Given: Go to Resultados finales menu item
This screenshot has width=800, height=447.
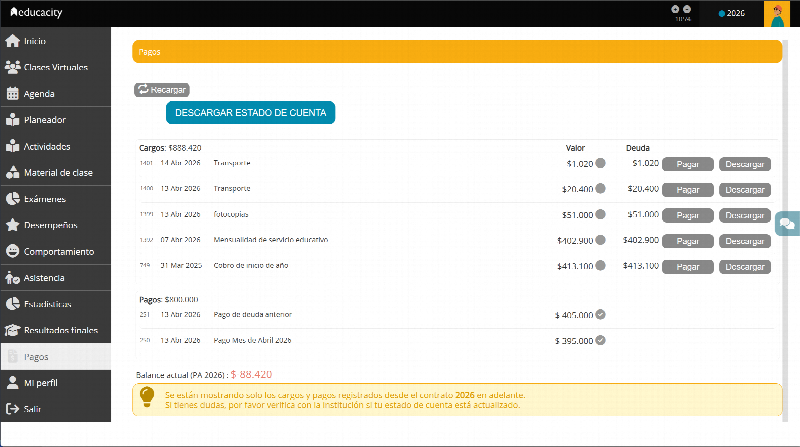Looking at the screenshot, I should tap(56, 330).
